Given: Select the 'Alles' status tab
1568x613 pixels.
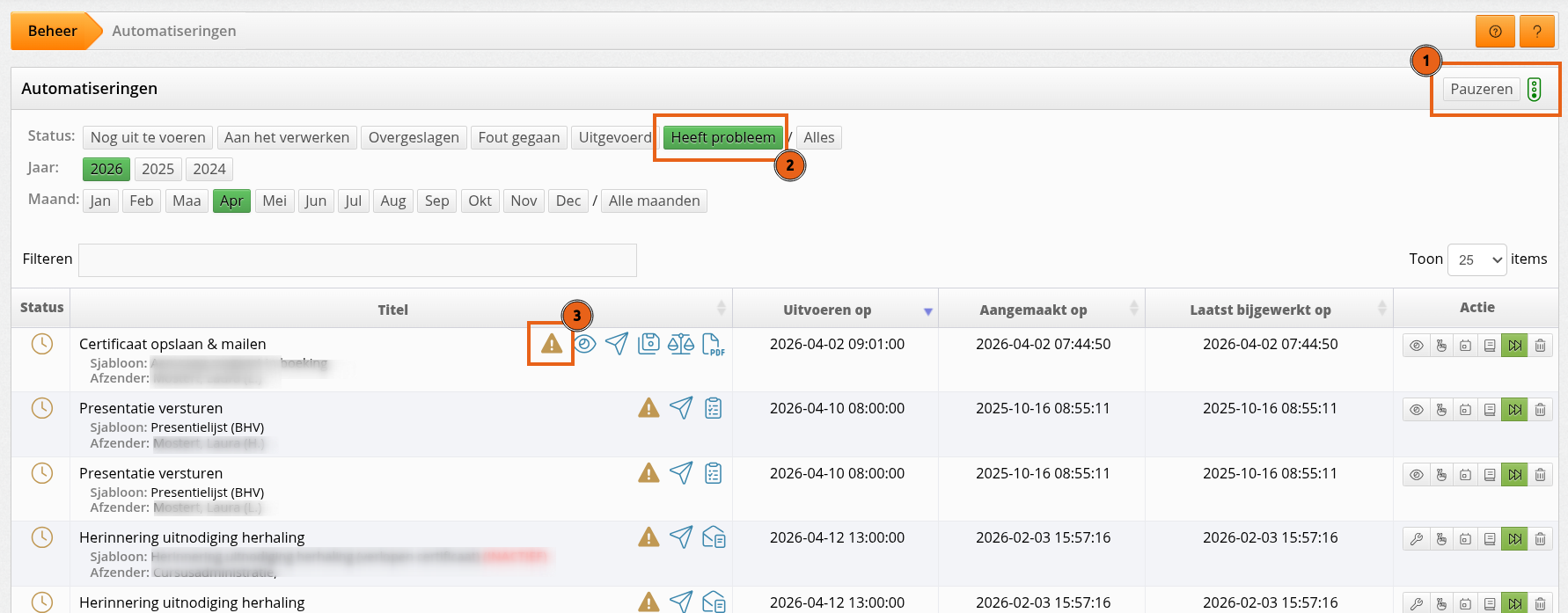Looking at the screenshot, I should click(x=818, y=137).
